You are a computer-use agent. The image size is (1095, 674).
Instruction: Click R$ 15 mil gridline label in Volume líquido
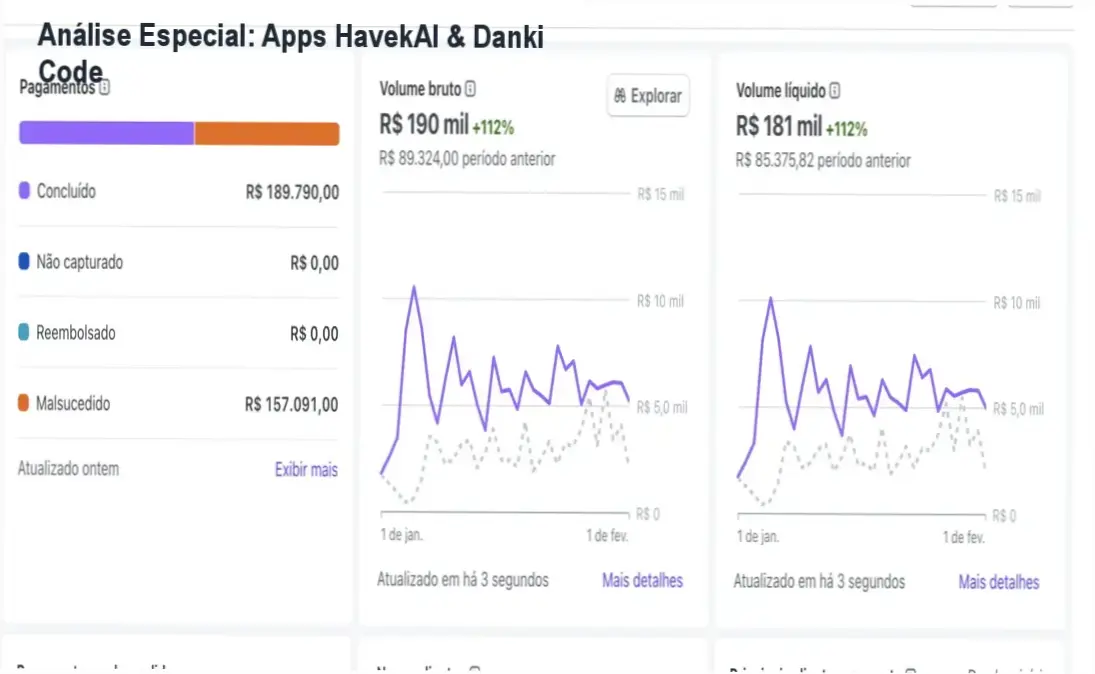click(x=1017, y=196)
